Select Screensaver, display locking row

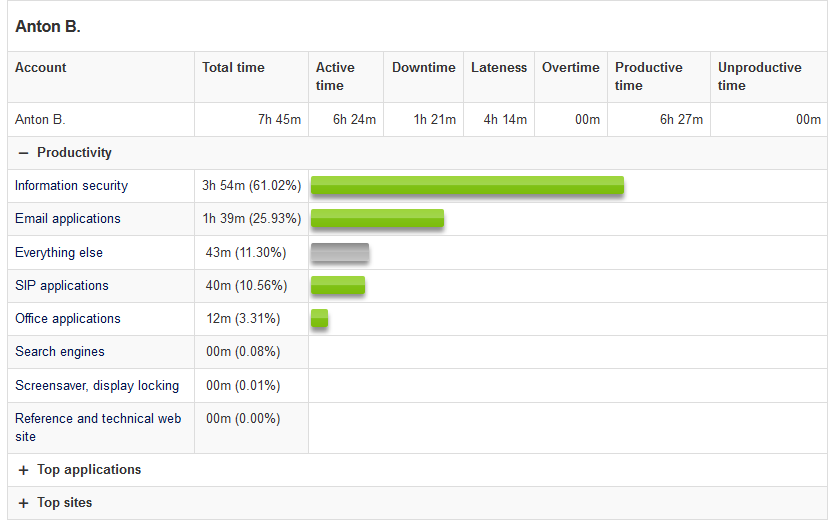click(x=97, y=386)
